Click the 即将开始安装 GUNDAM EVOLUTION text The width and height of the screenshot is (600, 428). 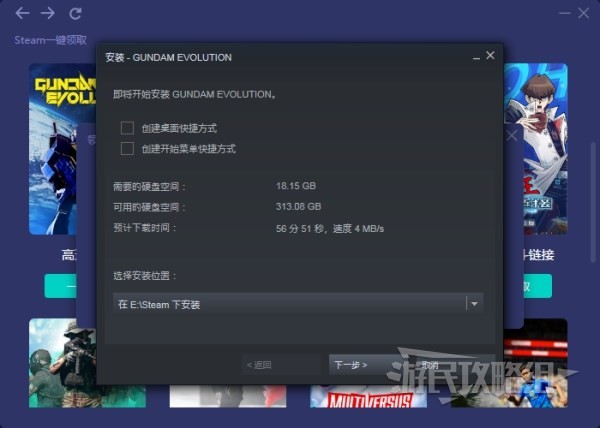tap(194, 94)
